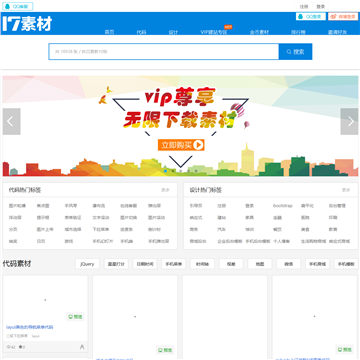This screenshot has width=360, height=360.
Task: Click the 引导页 design tag
Action: tap(196, 206)
